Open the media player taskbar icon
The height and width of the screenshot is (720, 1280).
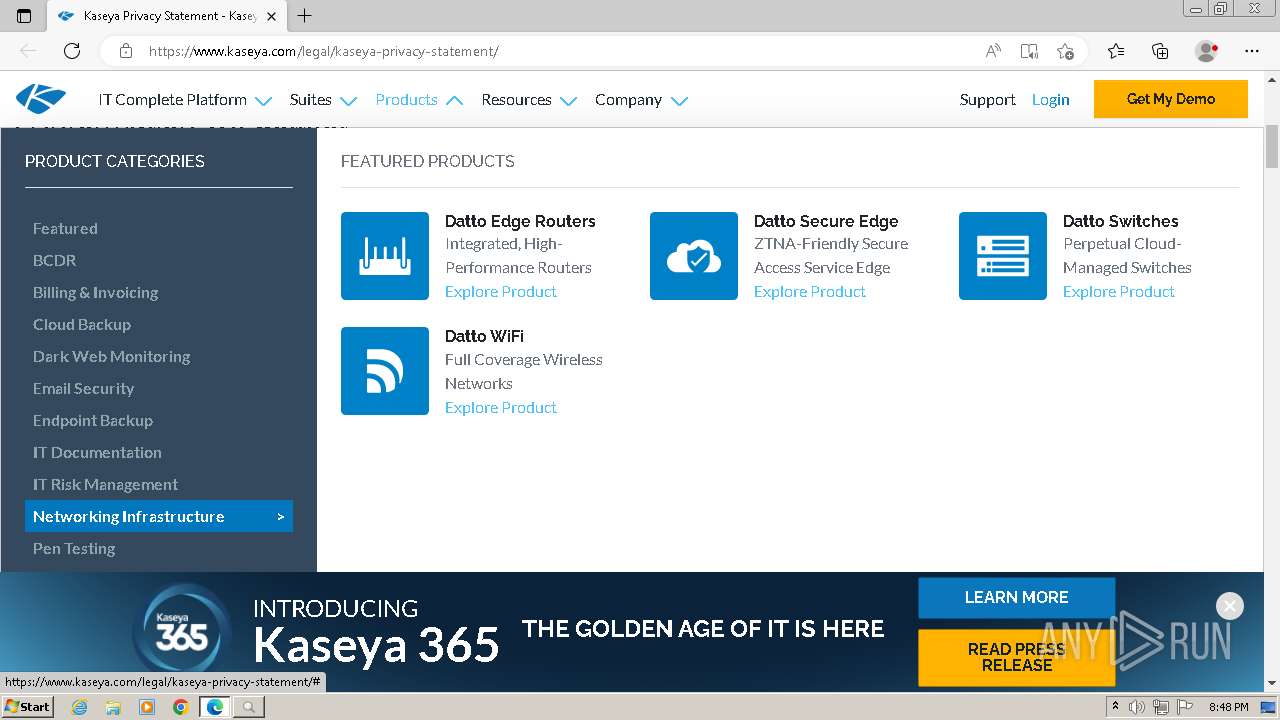point(147,707)
